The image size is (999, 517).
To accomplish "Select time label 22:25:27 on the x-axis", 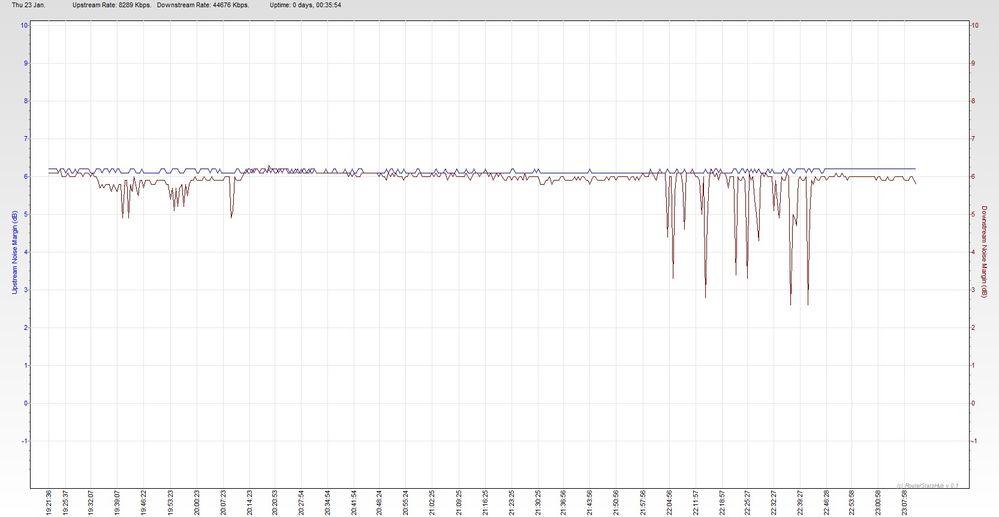I will point(747,502).
